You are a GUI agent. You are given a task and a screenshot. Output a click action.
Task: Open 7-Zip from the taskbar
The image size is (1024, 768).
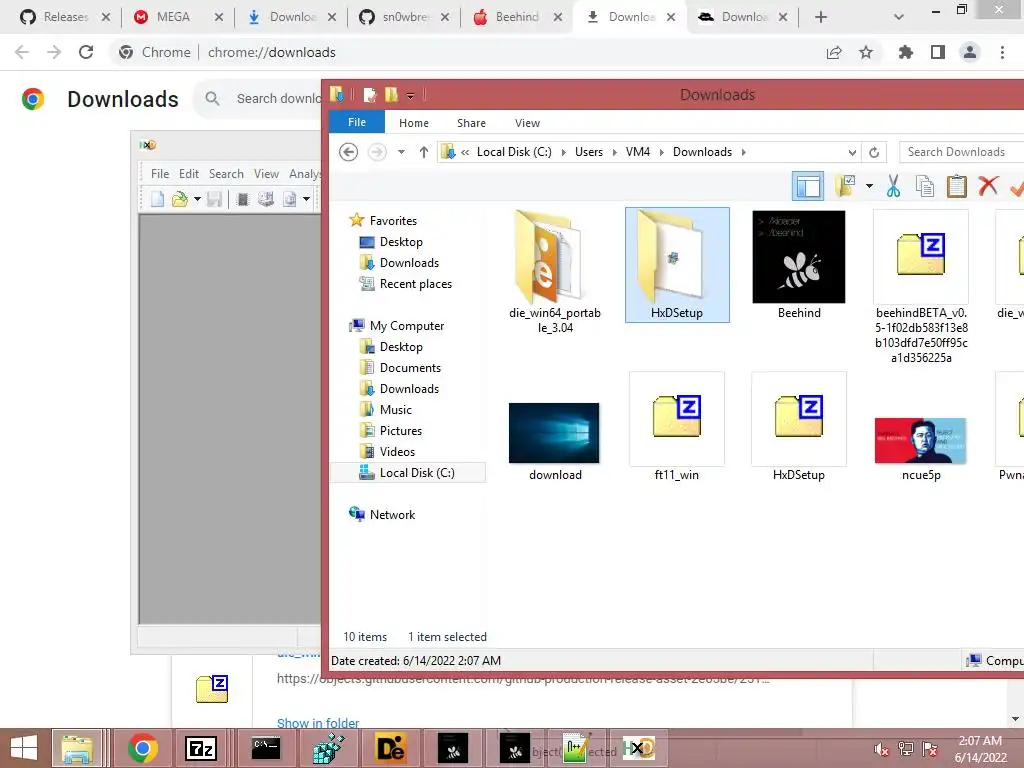coord(200,748)
